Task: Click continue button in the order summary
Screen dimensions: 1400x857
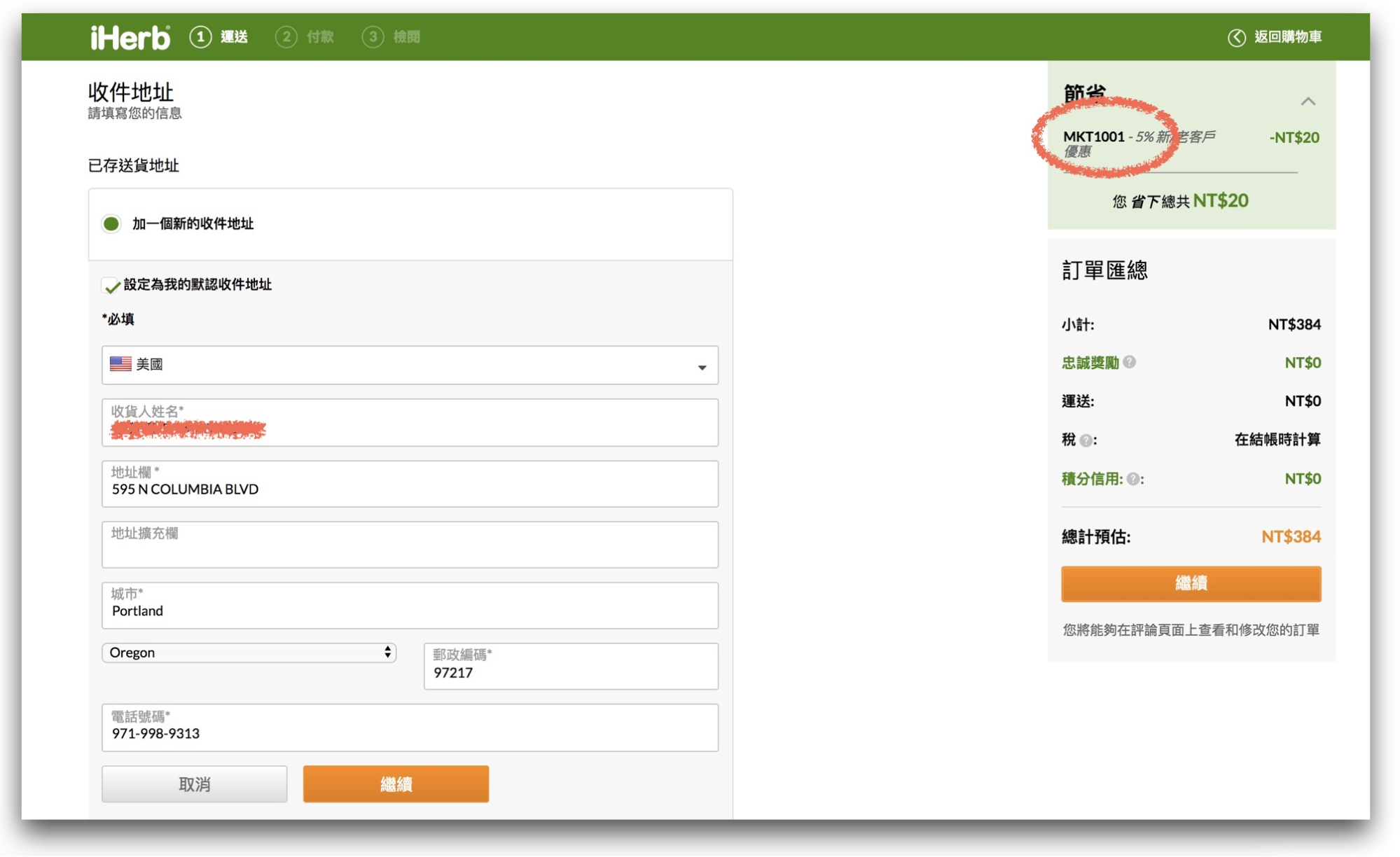Action: 1191,583
